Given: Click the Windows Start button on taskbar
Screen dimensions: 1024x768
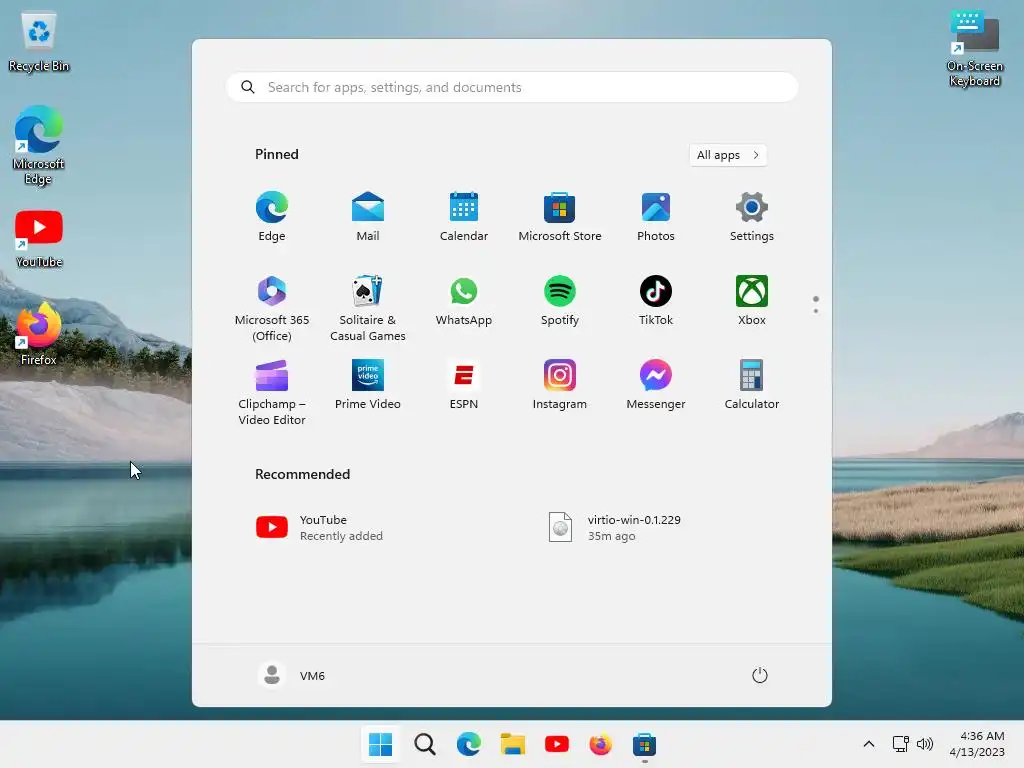Looking at the screenshot, I should tap(381, 744).
